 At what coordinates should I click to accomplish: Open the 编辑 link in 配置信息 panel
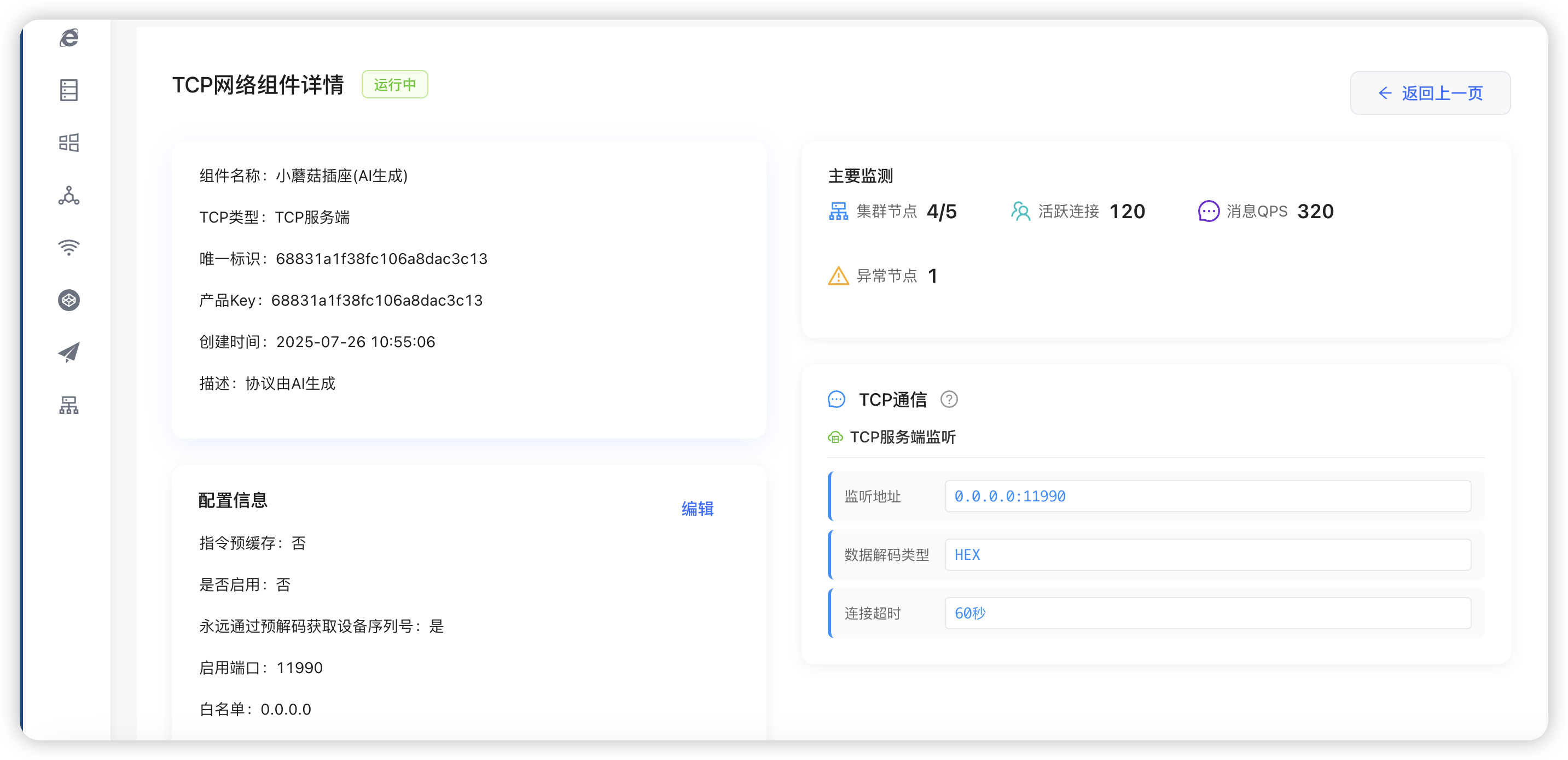point(698,508)
